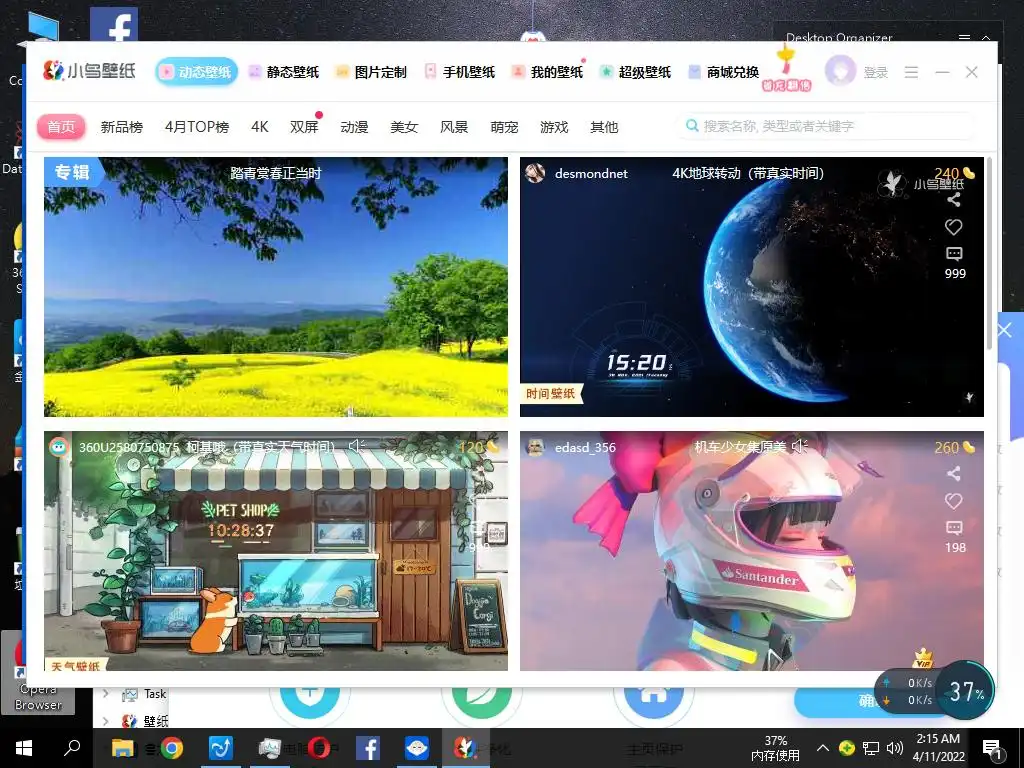Open 图片定制 section
Viewport: 1024px width, 768px height.
tap(372, 72)
